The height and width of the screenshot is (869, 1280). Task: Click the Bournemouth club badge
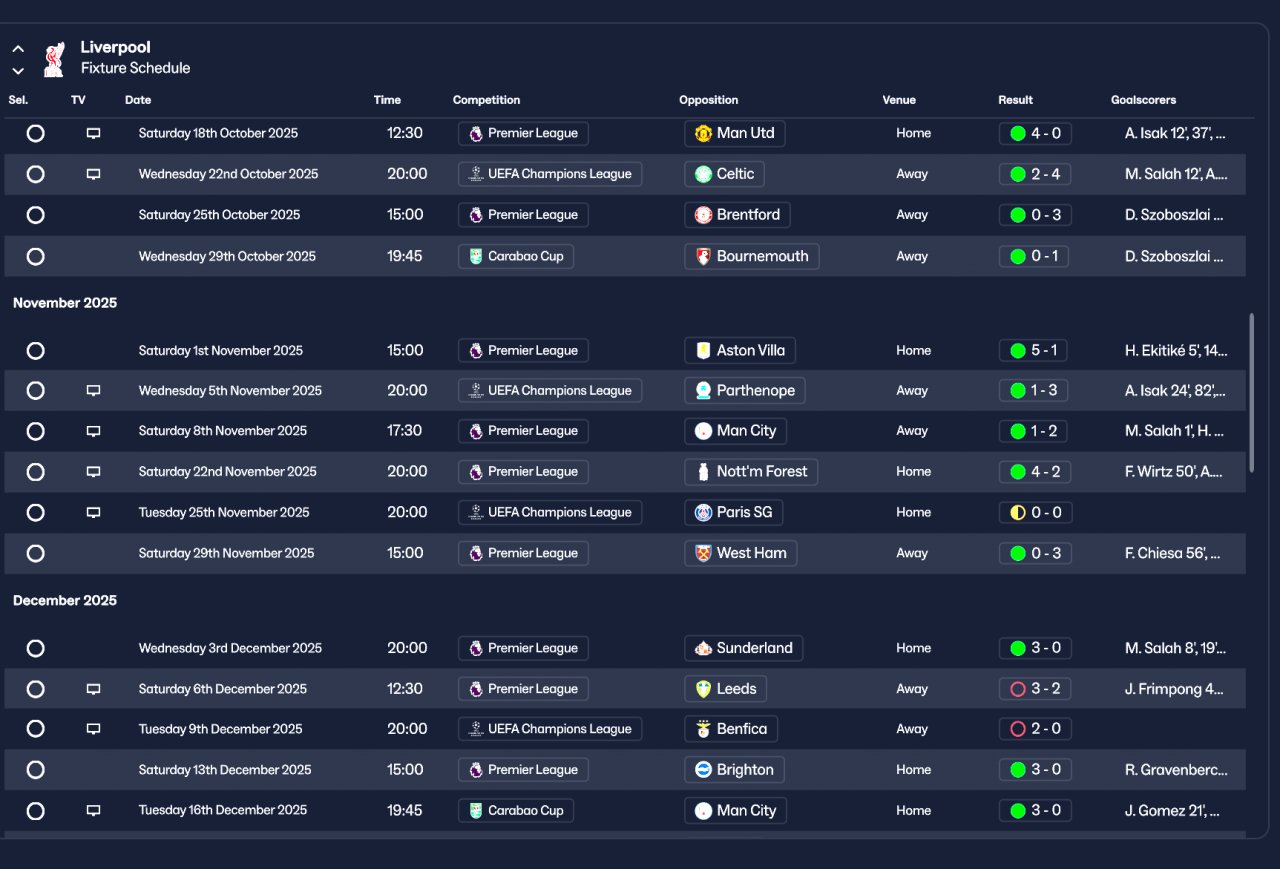[x=704, y=256]
